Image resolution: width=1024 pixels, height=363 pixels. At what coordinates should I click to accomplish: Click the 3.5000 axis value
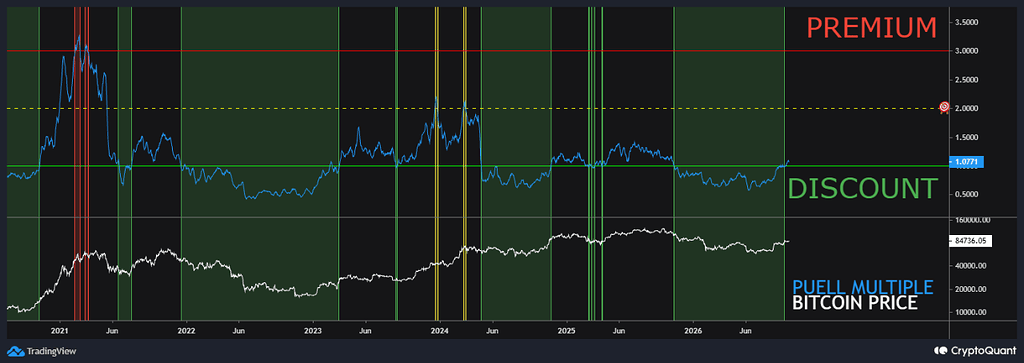(968, 22)
